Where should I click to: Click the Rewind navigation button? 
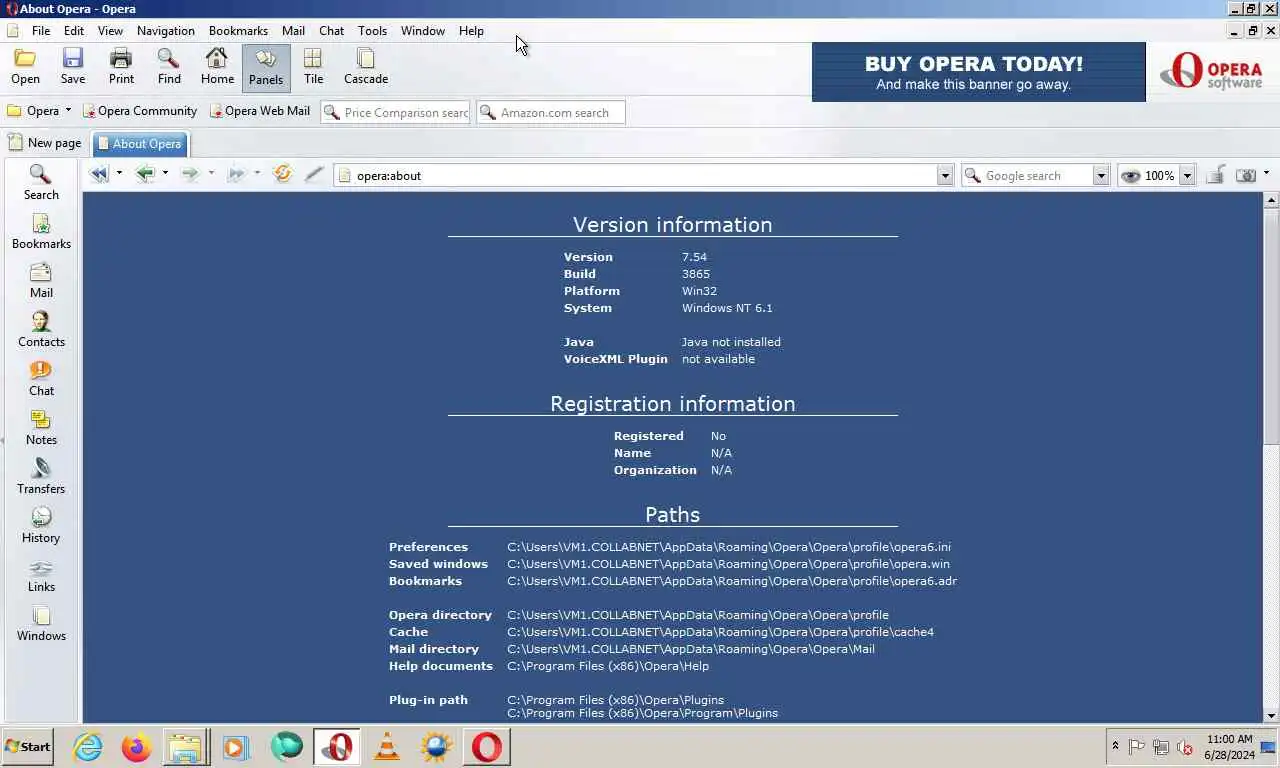(99, 174)
